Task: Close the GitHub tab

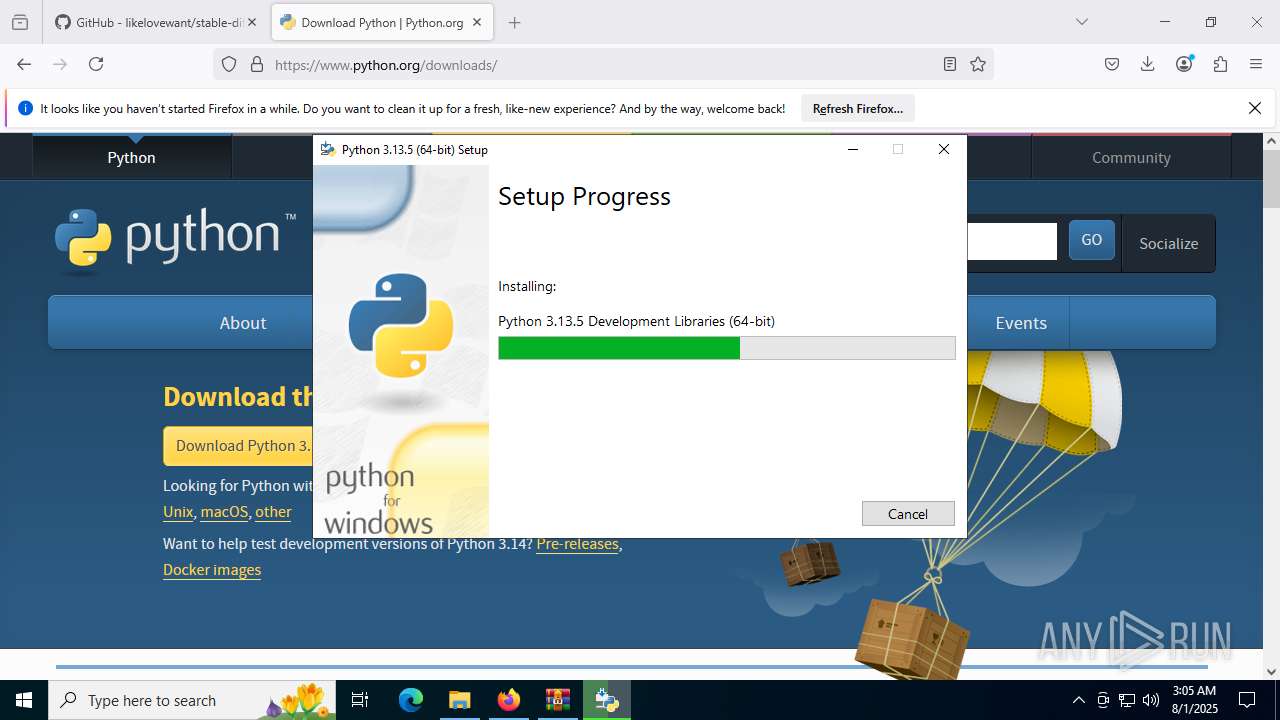Action: click(x=252, y=22)
